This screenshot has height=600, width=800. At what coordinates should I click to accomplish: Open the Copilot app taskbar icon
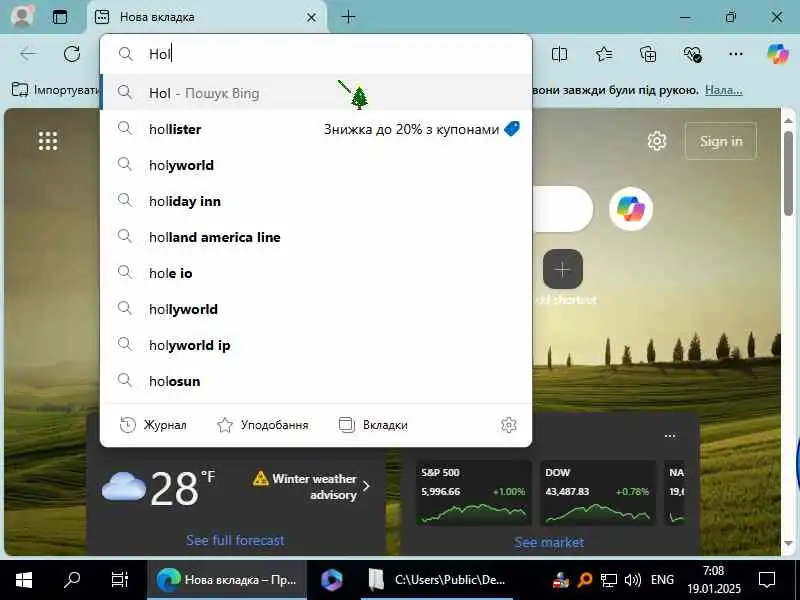(332, 580)
